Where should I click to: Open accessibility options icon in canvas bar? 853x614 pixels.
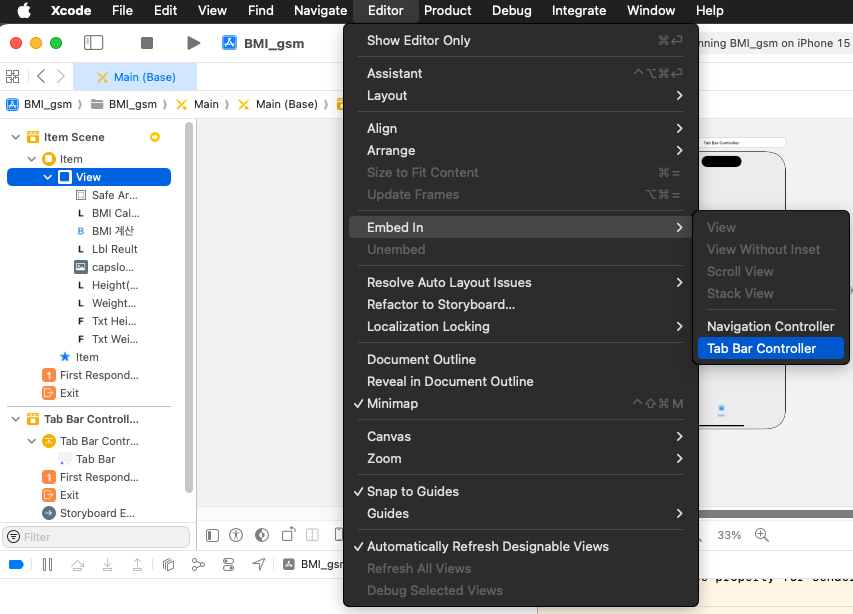[x=236, y=536]
